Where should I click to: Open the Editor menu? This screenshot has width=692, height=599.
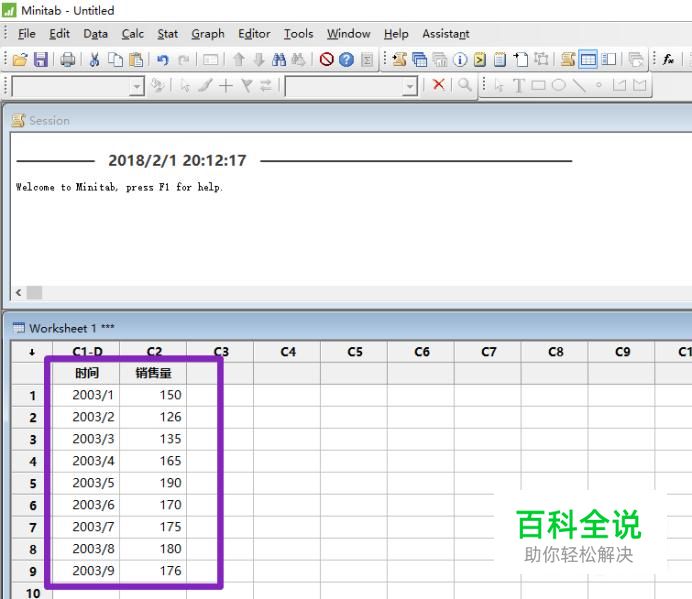coord(254,34)
